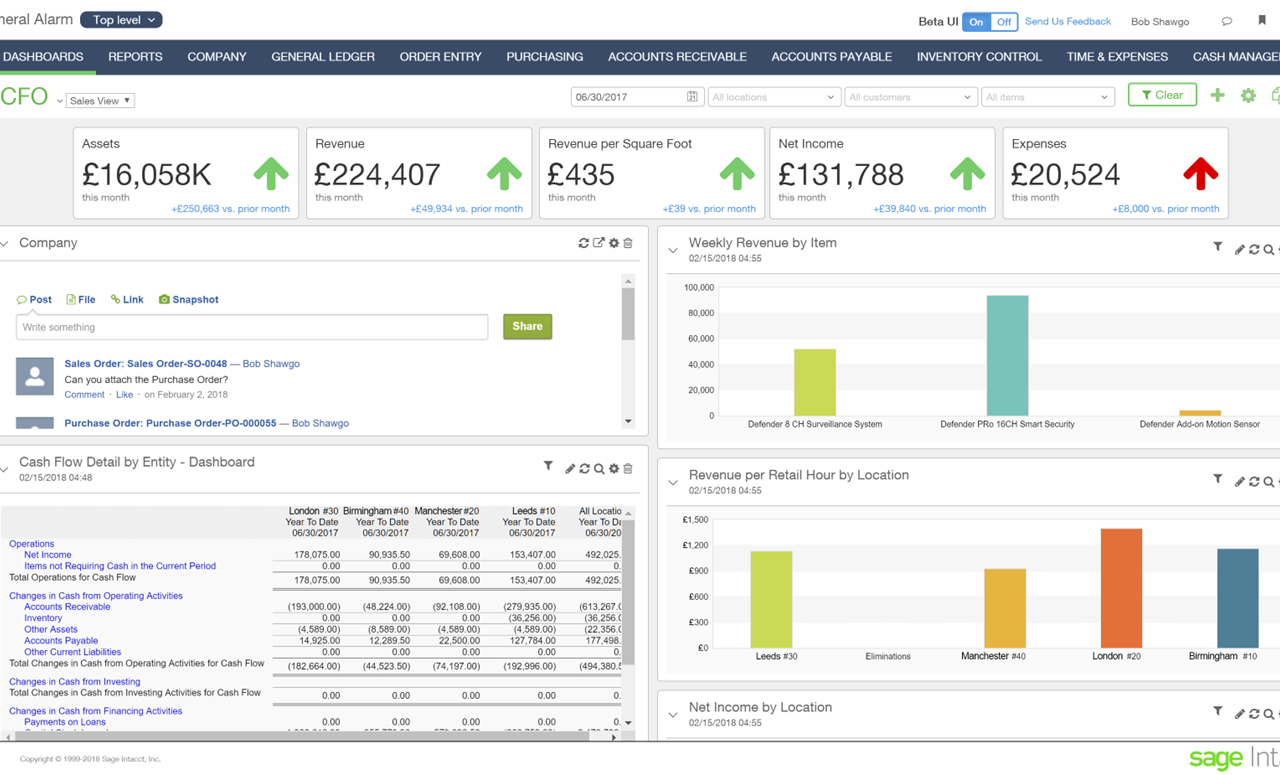This screenshot has height=775, width=1280.
Task: Collapse the Weekly Revenue by Item panel
Action: pos(673,250)
